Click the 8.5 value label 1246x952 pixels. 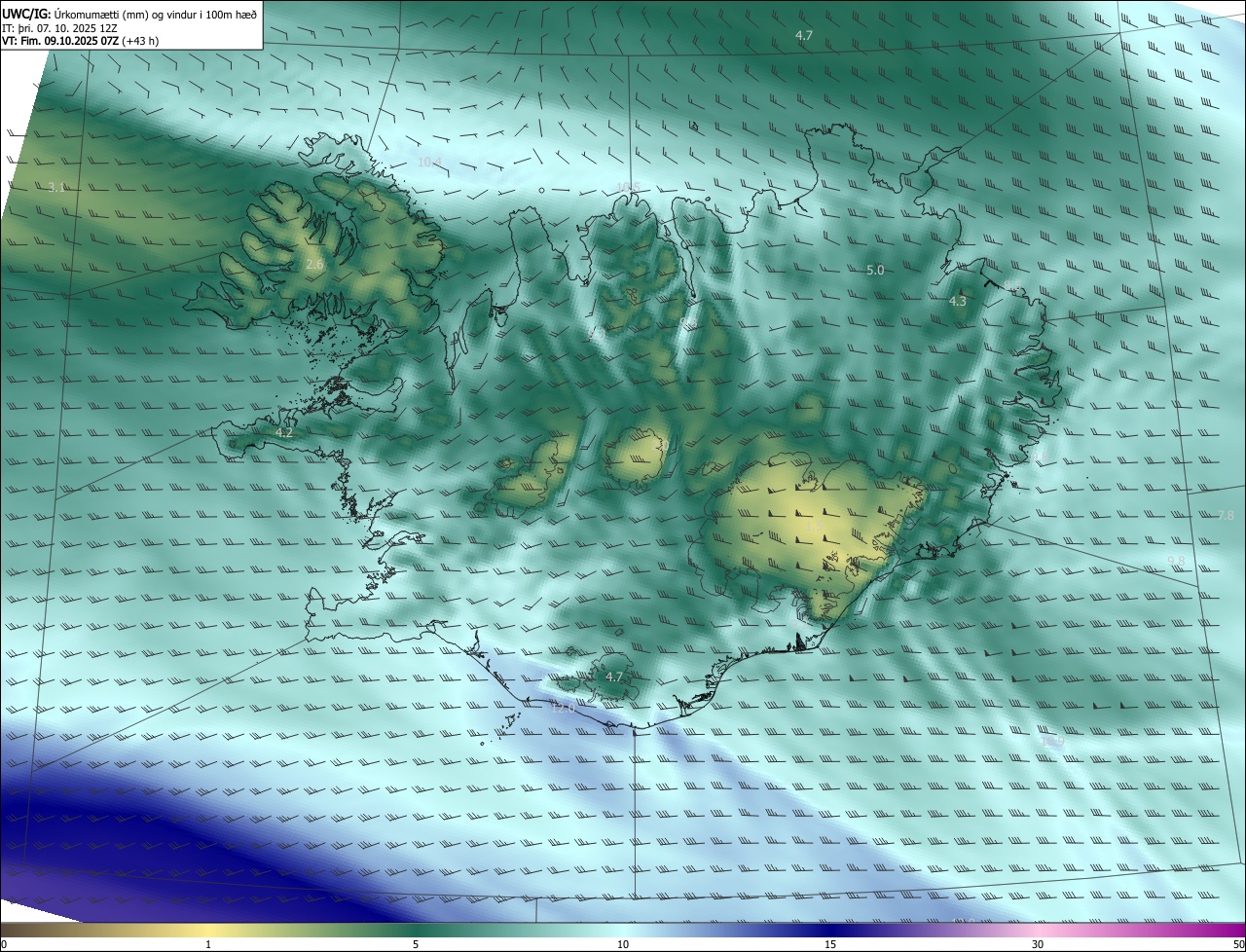(1012, 286)
